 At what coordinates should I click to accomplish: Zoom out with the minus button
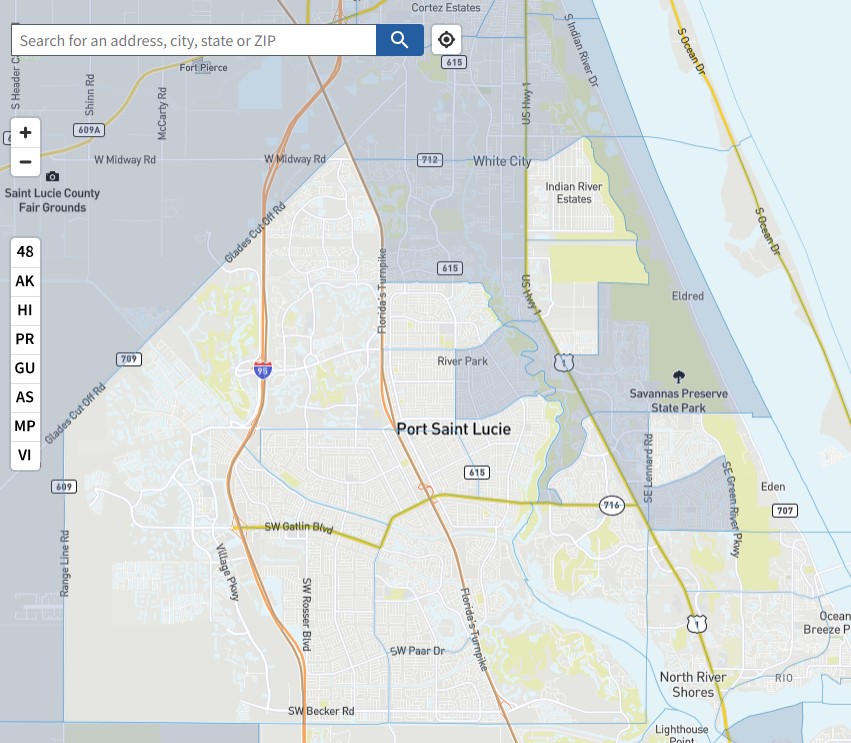pyautogui.click(x=25, y=162)
